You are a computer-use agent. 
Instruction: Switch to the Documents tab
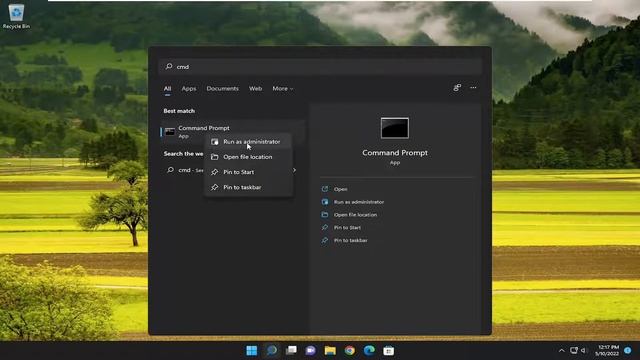(222, 89)
